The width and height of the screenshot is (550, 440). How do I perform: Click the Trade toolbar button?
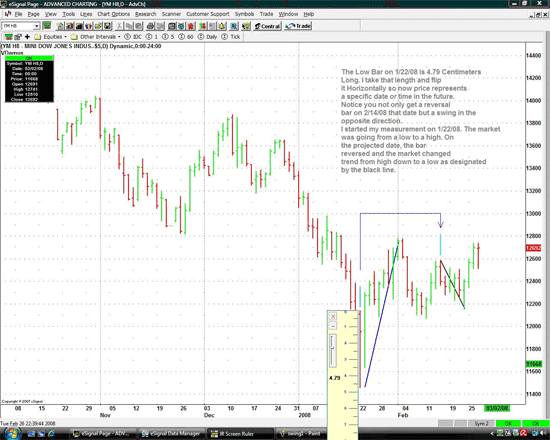[298, 26]
